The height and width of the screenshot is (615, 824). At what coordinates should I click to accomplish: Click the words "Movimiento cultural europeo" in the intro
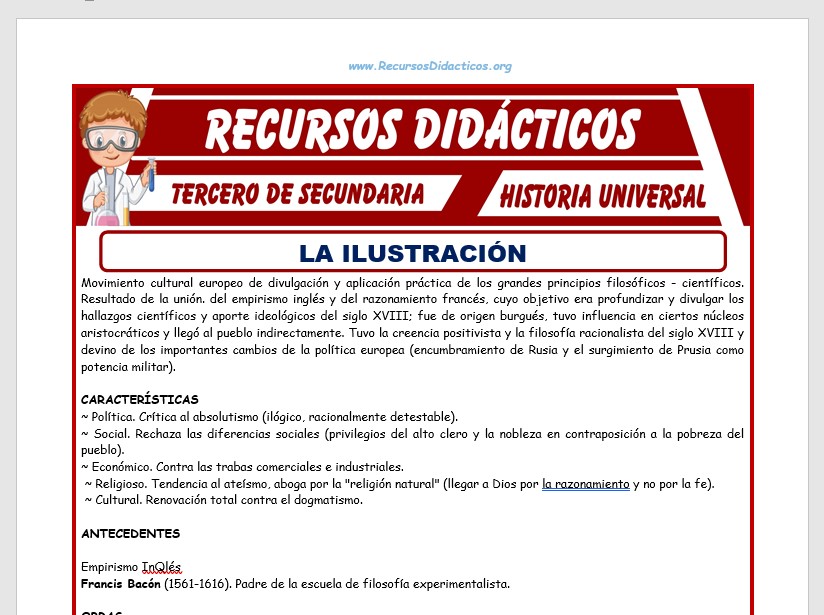coord(162,283)
